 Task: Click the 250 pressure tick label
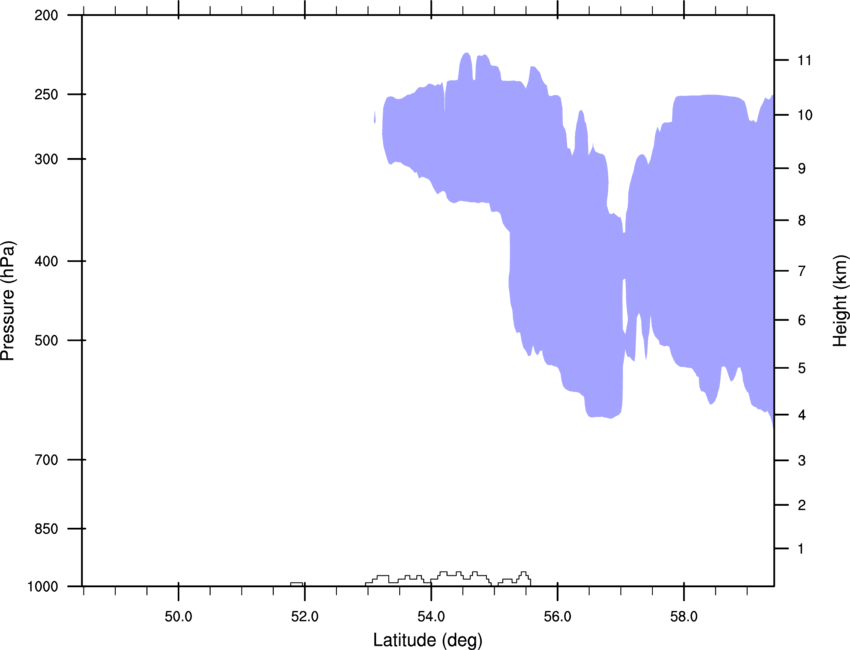coord(46,94)
